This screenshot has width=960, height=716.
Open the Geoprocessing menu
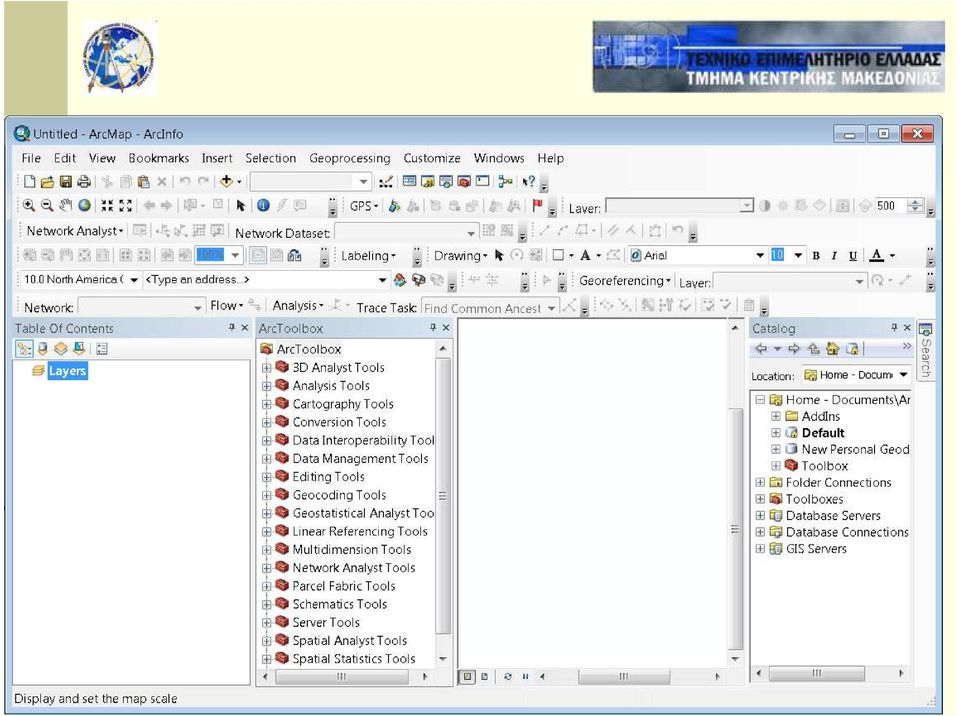coord(350,158)
